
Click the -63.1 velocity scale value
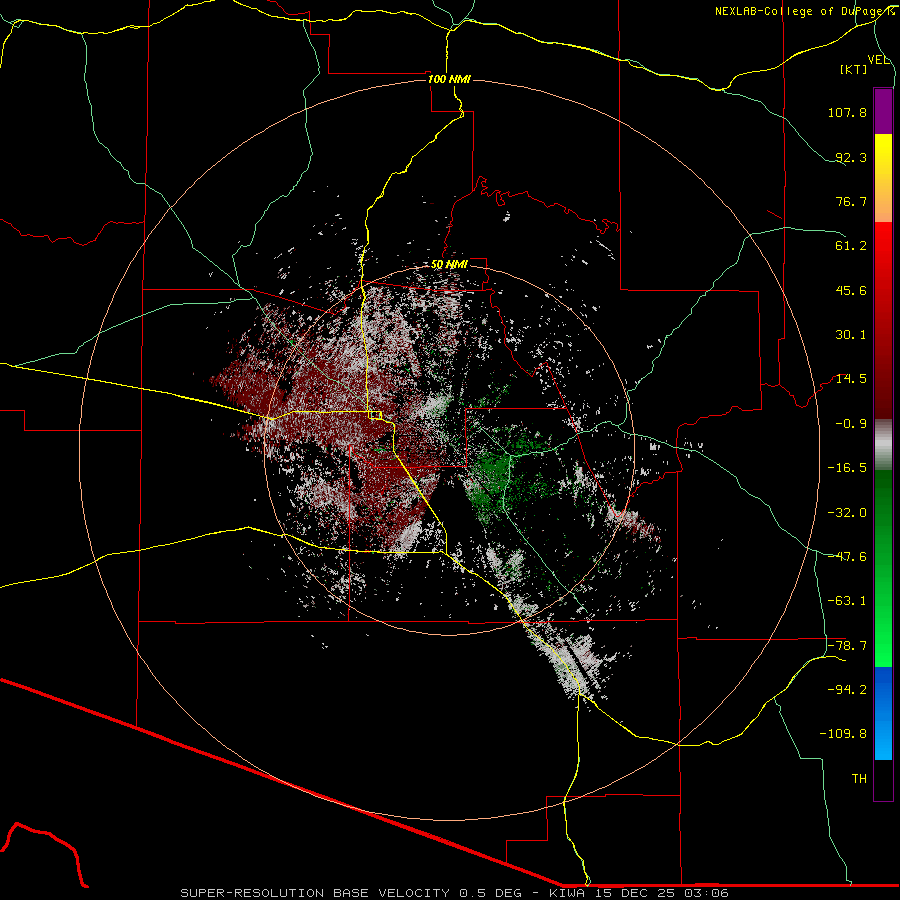[x=847, y=601]
